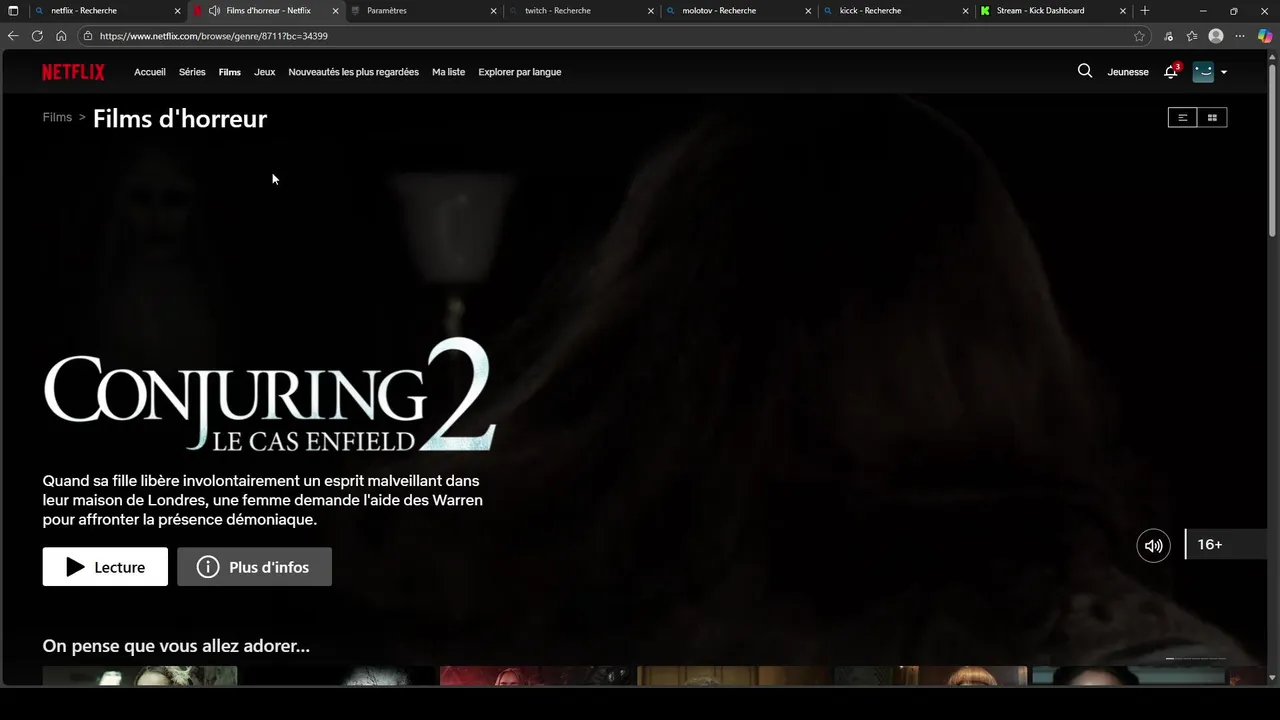Click On pense que vous allez adorer heading
The height and width of the screenshot is (720, 1280).
(176, 646)
